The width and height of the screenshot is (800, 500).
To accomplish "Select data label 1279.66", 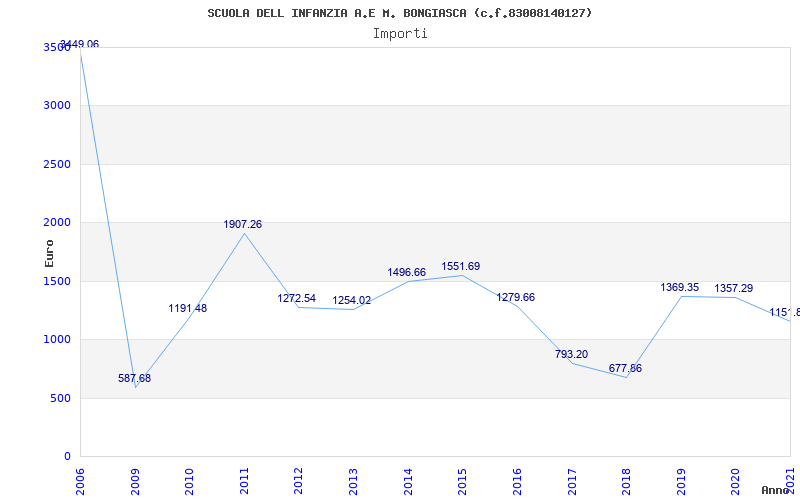I will coord(516,297).
